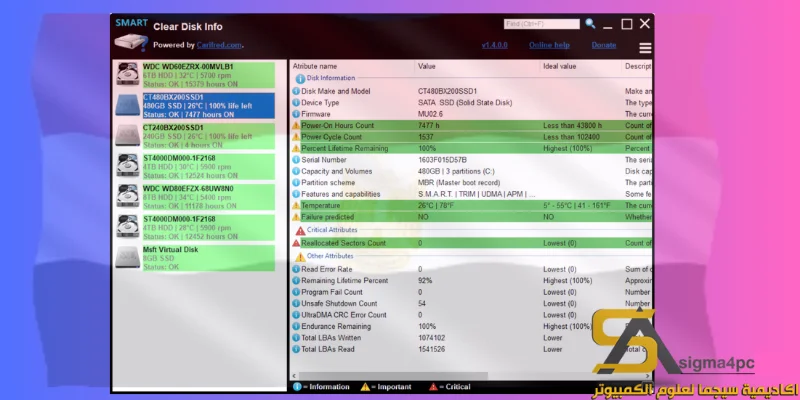The height and width of the screenshot is (400, 800).
Task: Click the CT240BX200SSD1 SSD drive icon
Action: (127, 135)
